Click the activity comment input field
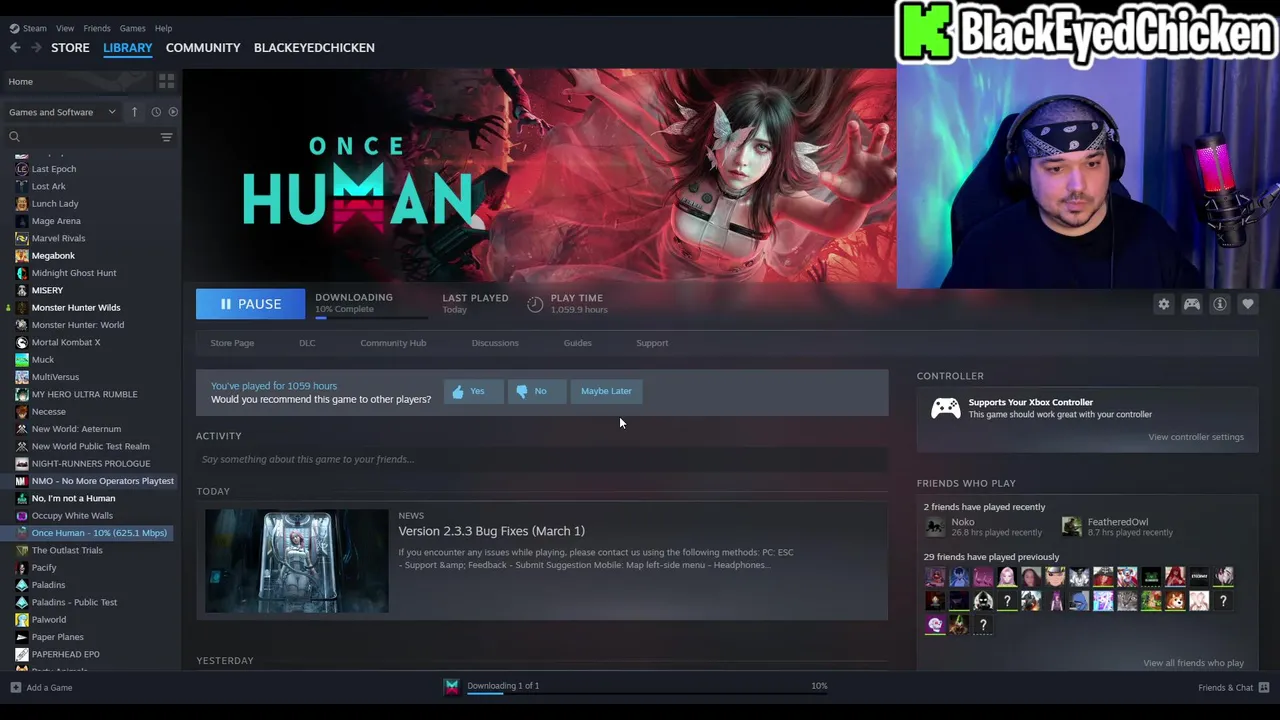The height and width of the screenshot is (720, 1280). coord(542,459)
